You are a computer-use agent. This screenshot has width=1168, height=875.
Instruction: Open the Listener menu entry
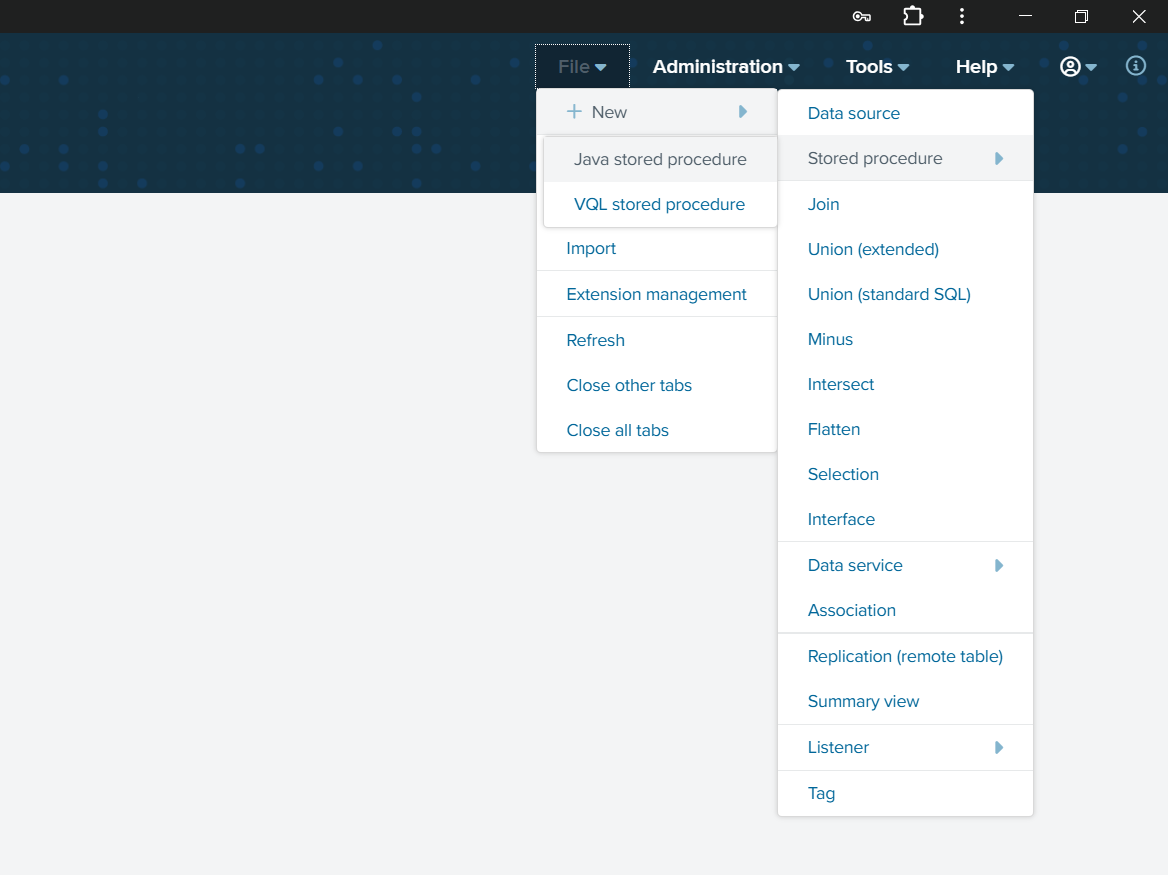tap(905, 747)
